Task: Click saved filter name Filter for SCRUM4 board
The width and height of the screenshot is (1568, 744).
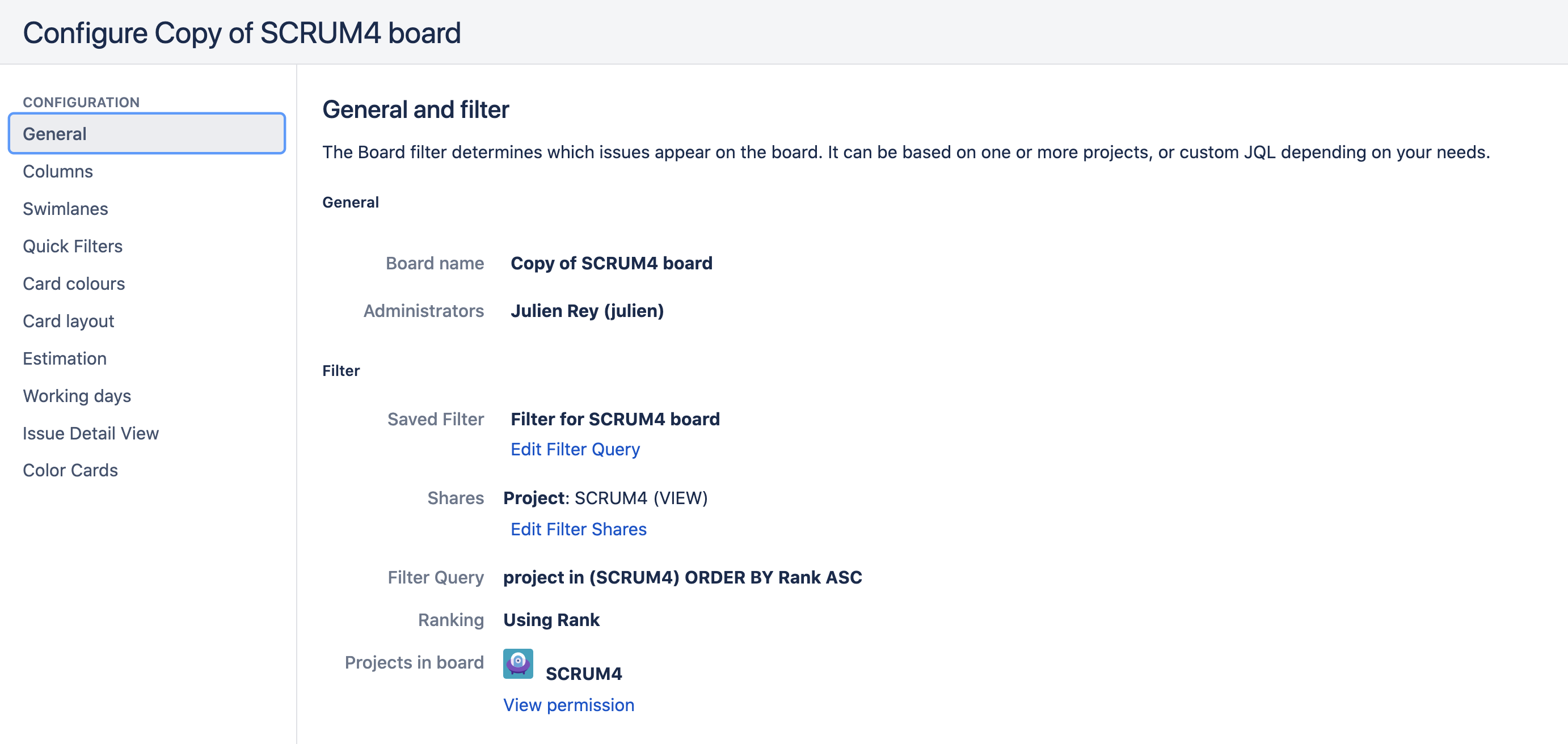Action: tap(615, 419)
